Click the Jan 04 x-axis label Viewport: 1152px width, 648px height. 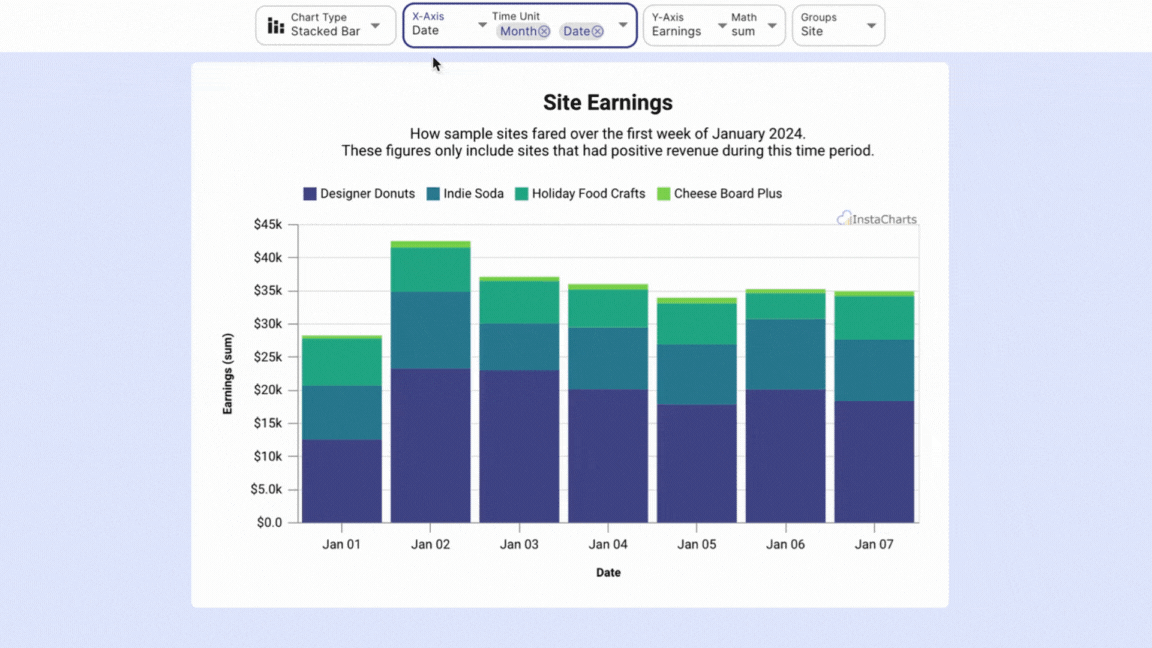608,544
